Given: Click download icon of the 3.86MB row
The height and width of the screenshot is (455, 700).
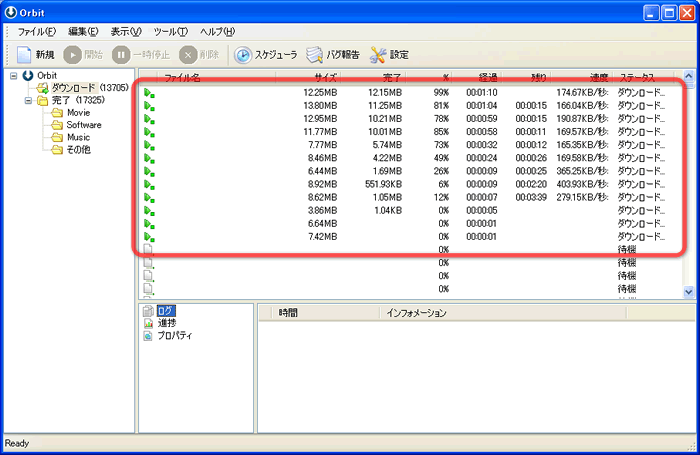Looking at the screenshot, I should tap(149, 211).
